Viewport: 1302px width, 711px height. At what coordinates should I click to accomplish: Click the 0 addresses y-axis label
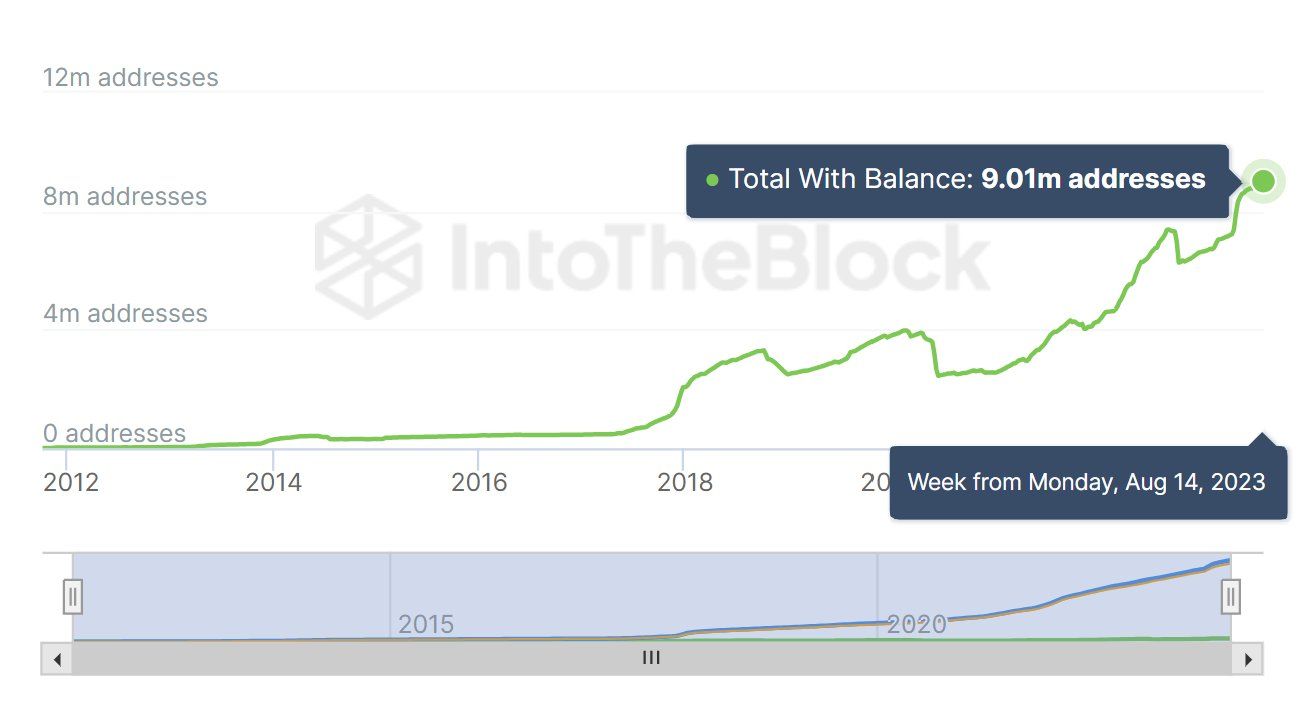point(114,434)
